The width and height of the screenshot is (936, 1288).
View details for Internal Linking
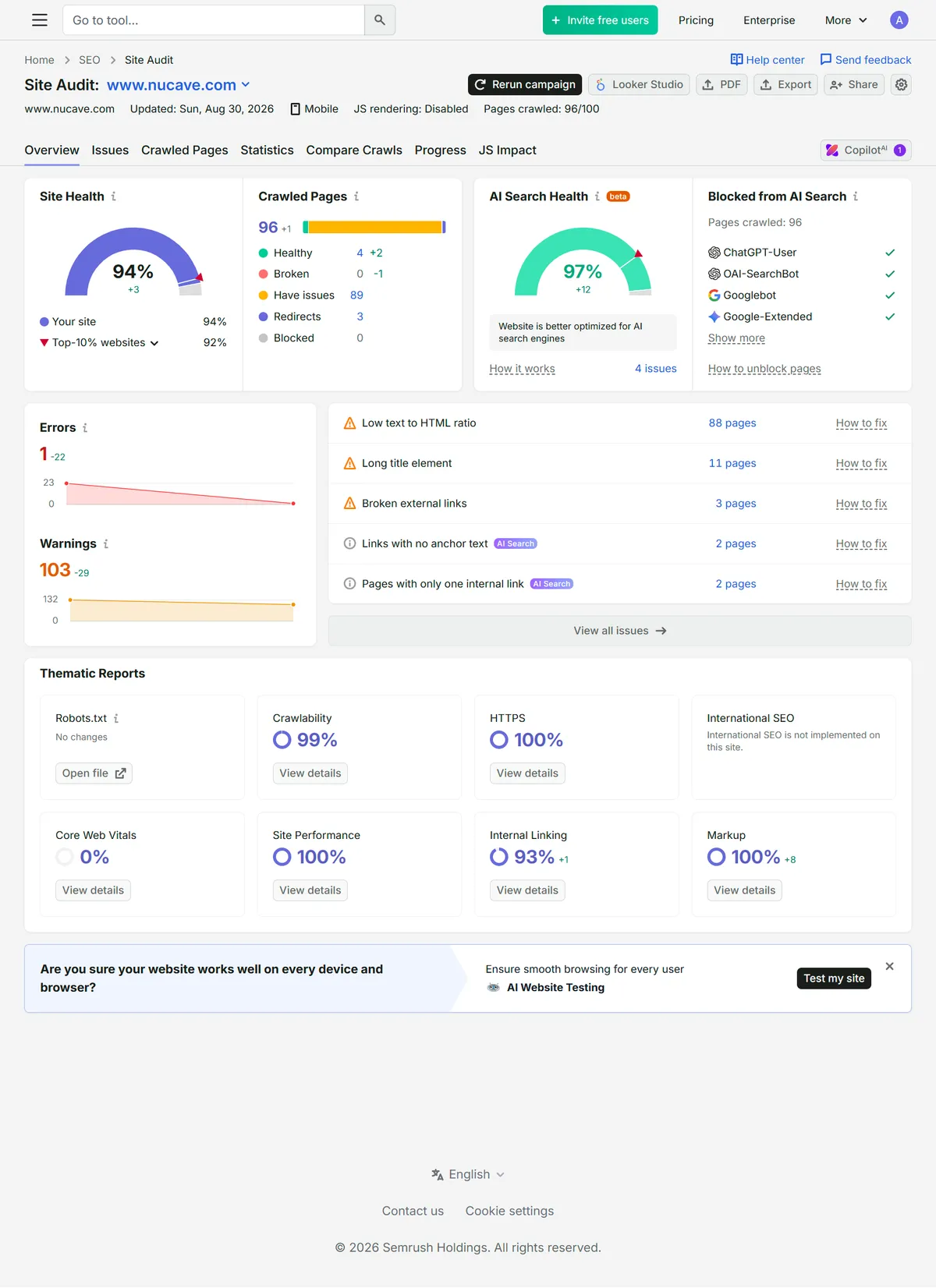pos(527,890)
